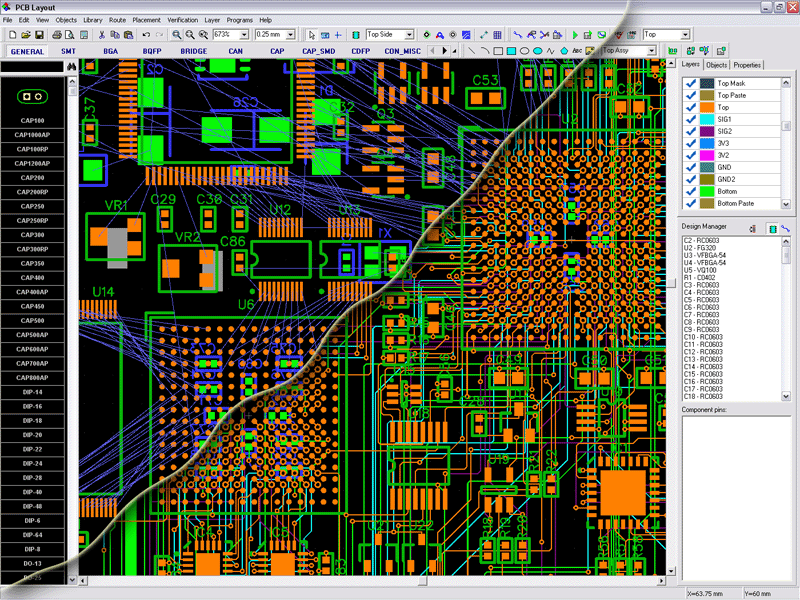The image size is (800, 600).
Task: Paste from clipboard
Action: [128, 35]
